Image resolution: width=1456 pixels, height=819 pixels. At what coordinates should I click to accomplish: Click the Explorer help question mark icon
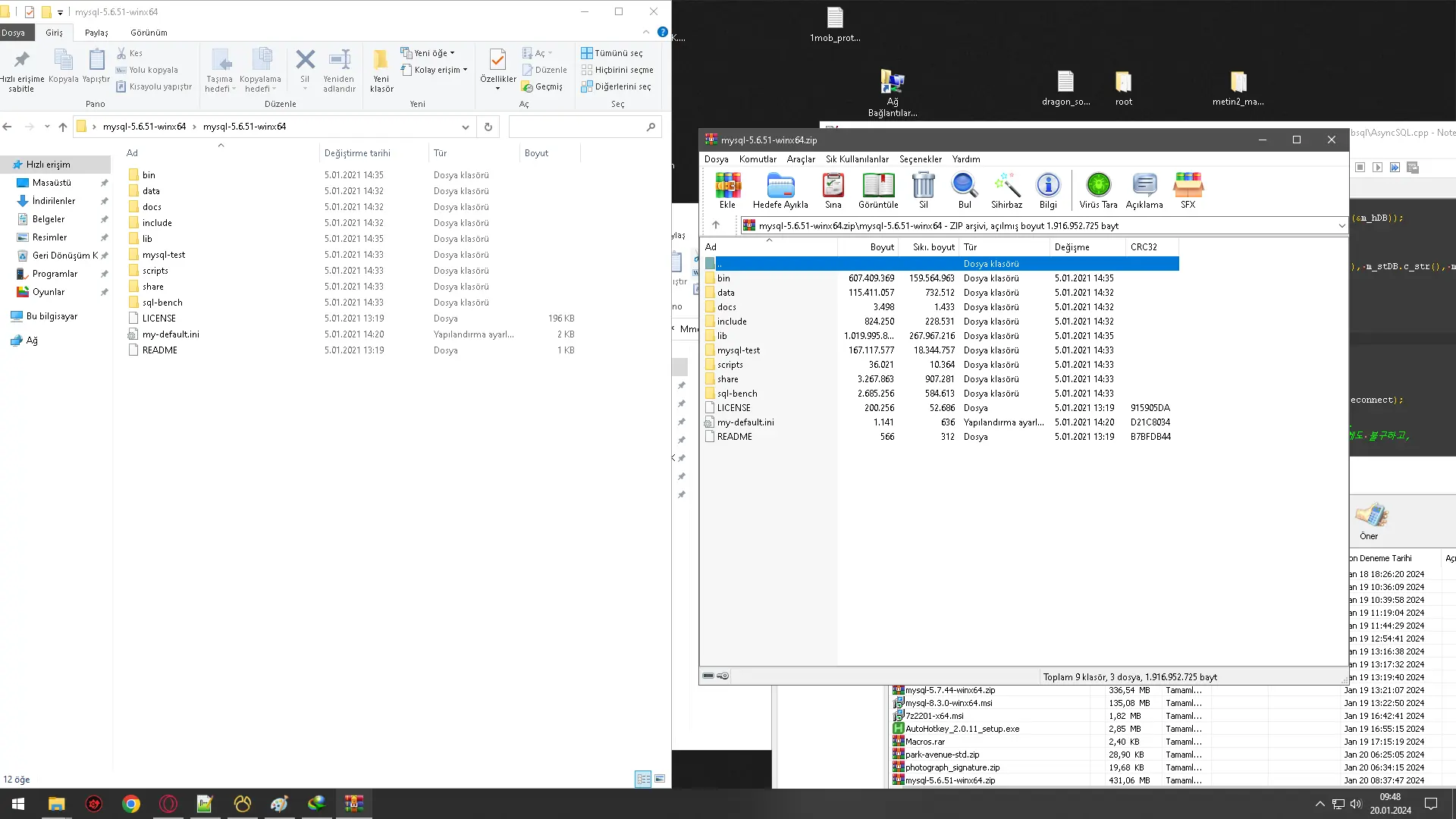point(663,32)
